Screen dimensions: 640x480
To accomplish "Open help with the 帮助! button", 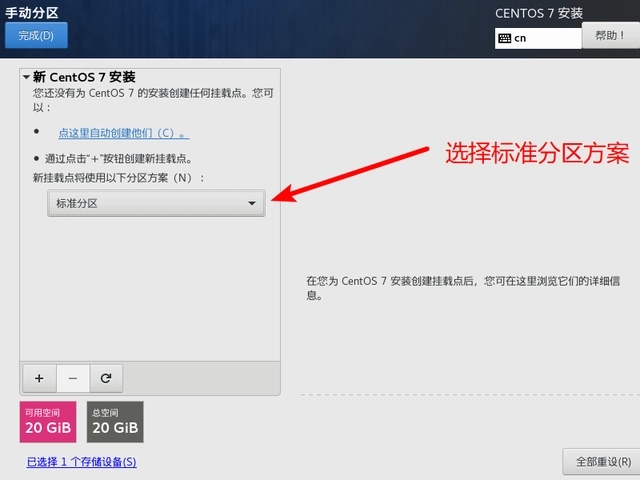I will 610,36.
